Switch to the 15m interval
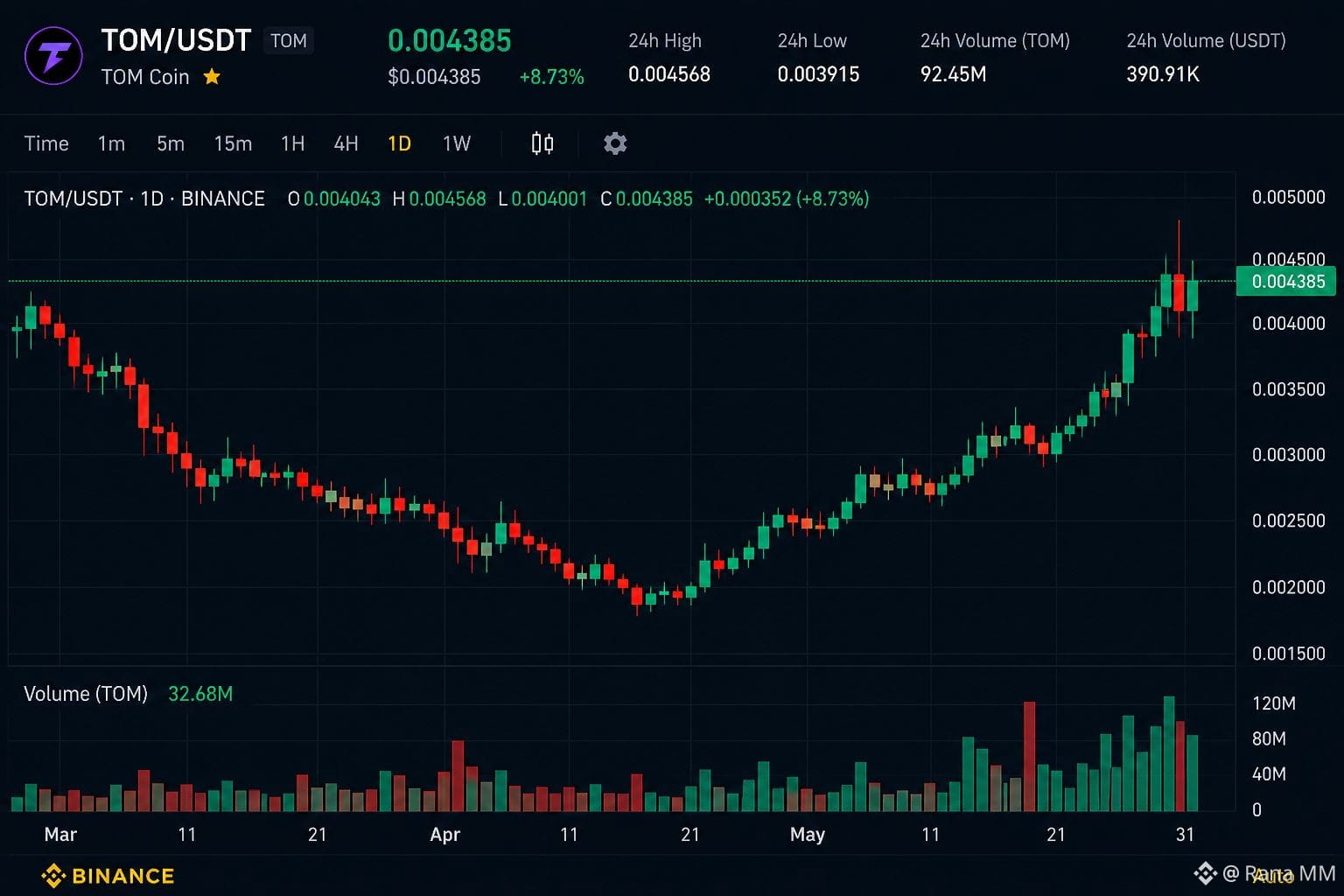Screen dimensions: 1344x896 point(233,143)
